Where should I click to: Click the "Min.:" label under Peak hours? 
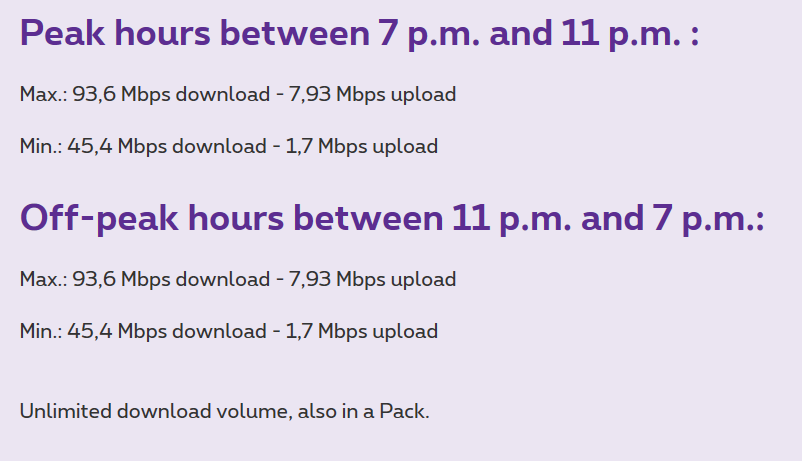41,147
